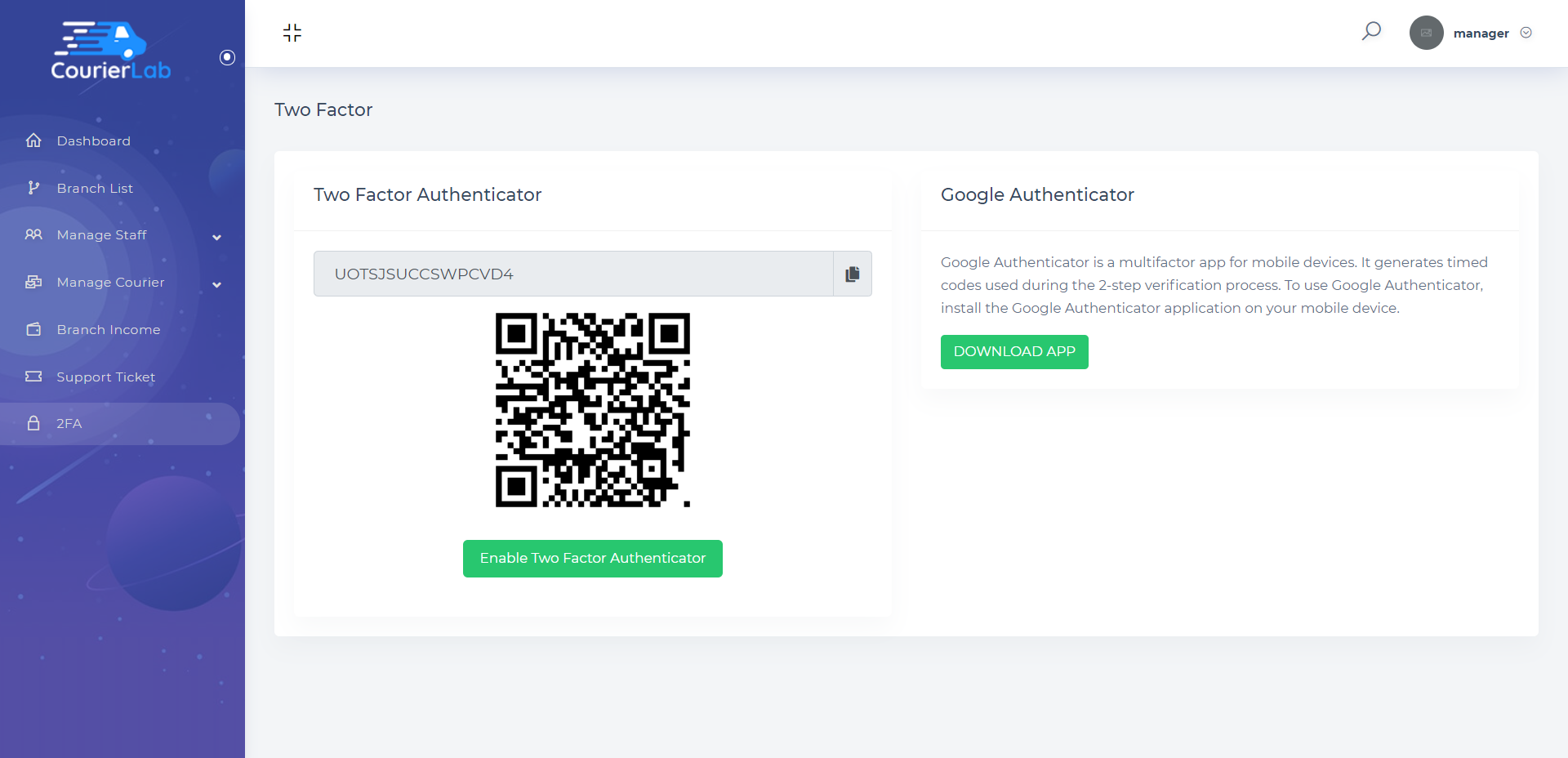Screen dimensions: 1568x758
Task: Click the Manage Staff people icon
Action: (33, 235)
